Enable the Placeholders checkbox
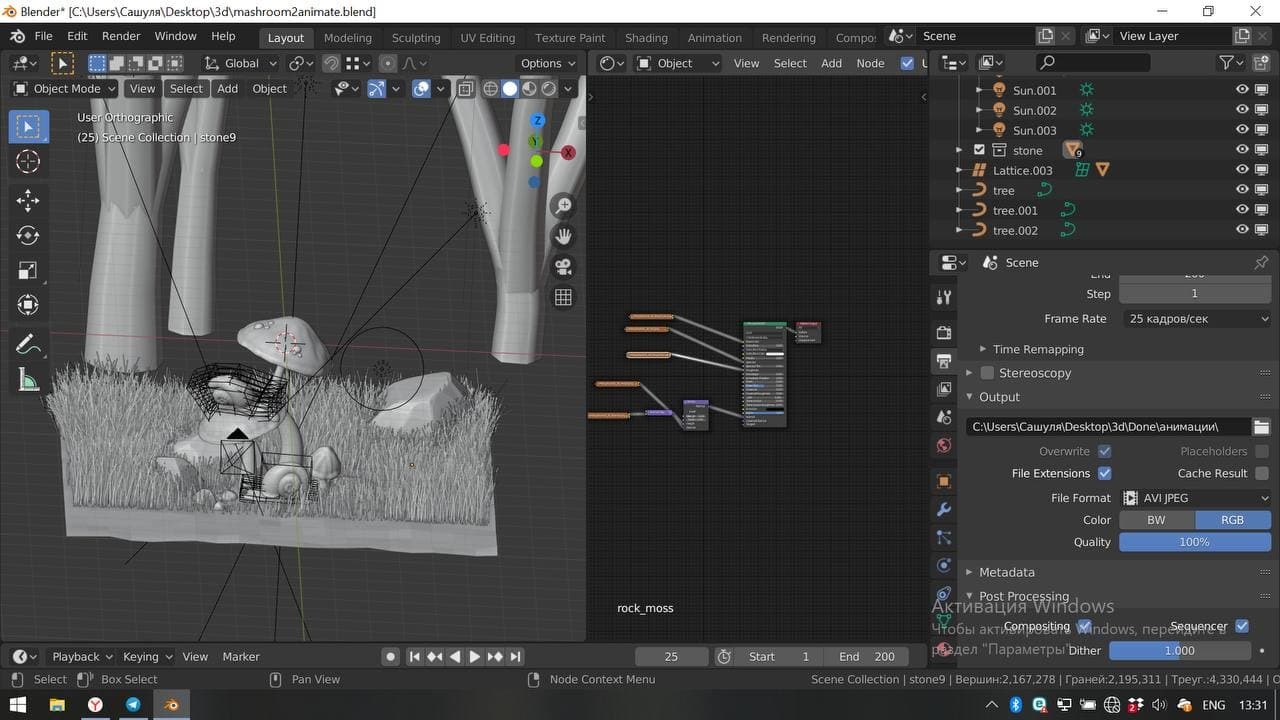Image resolution: width=1280 pixels, height=720 pixels. (1262, 452)
